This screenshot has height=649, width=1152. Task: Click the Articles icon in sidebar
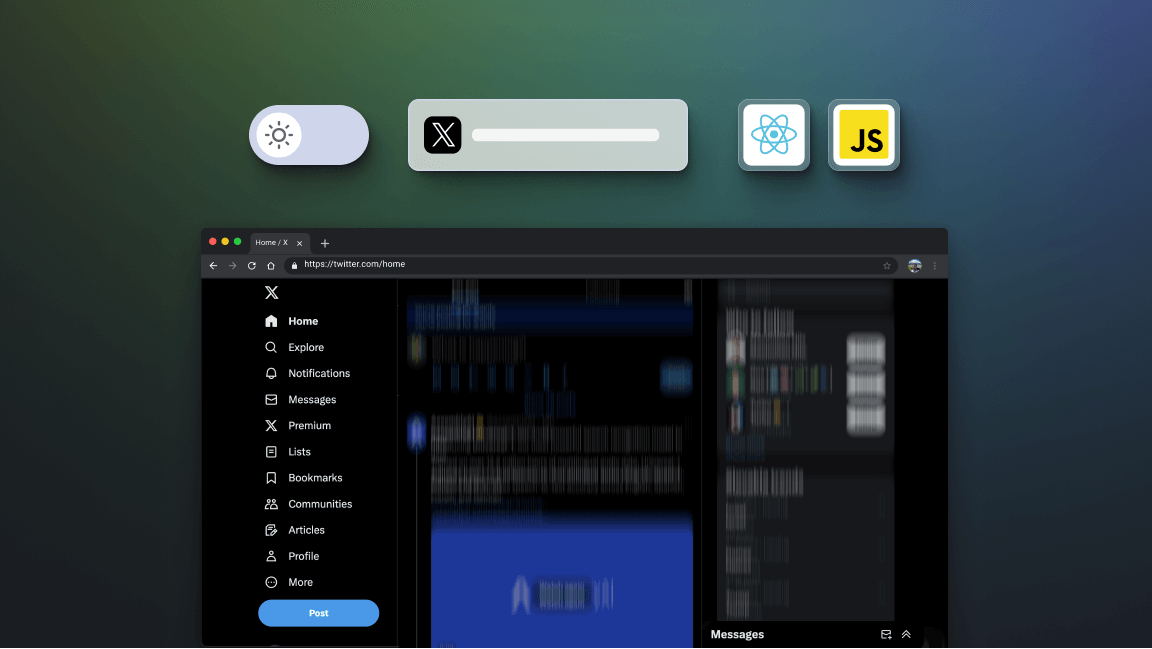tap(271, 530)
